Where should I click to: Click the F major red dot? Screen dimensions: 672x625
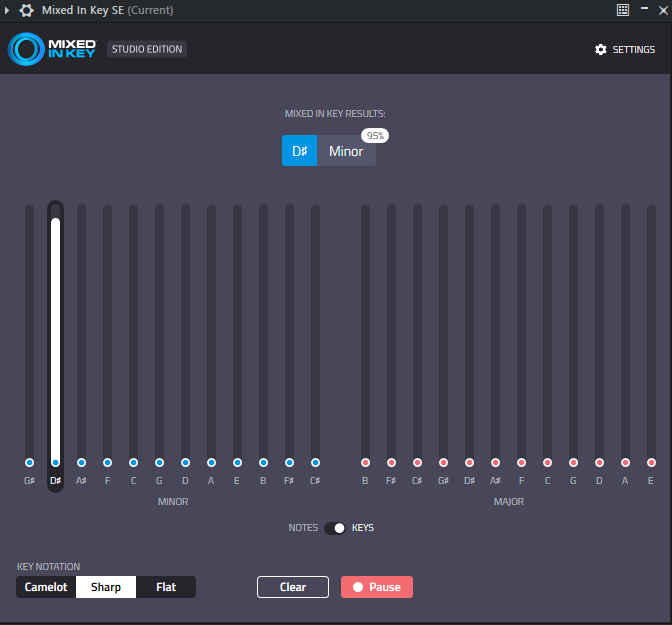coord(521,463)
